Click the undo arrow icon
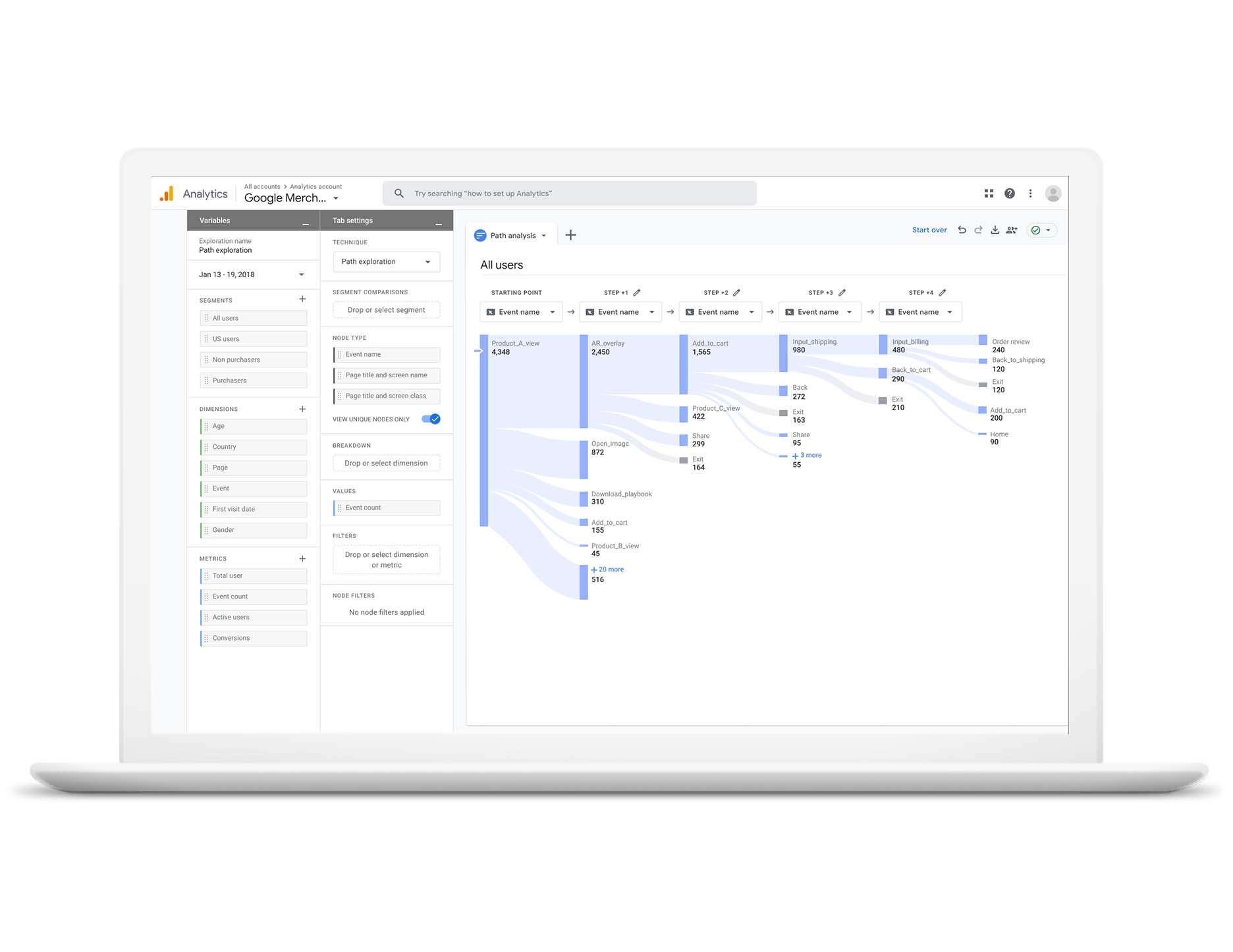 point(962,230)
